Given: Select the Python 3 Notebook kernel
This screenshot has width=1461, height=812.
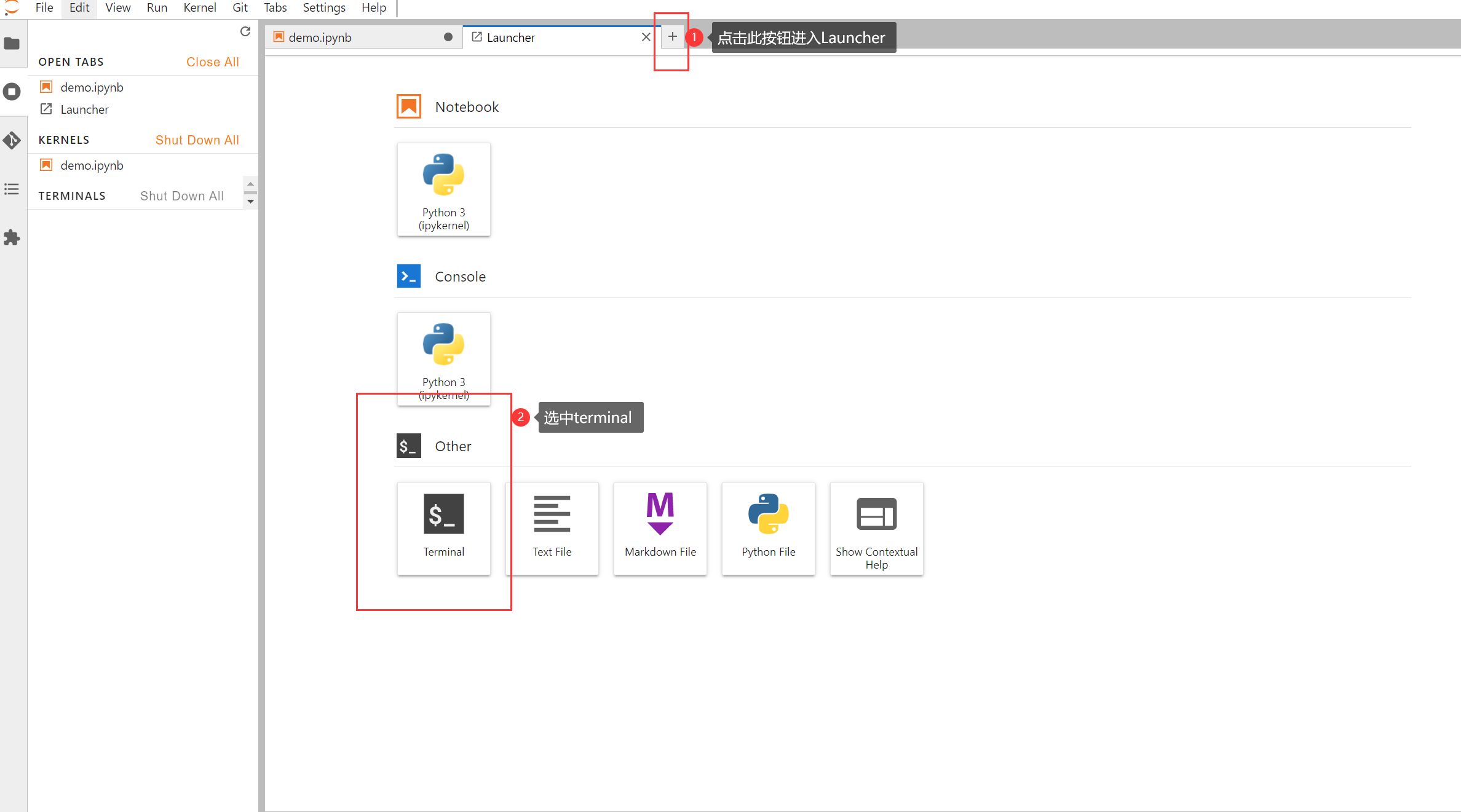Looking at the screenshot, I should [x=444, y=190].
